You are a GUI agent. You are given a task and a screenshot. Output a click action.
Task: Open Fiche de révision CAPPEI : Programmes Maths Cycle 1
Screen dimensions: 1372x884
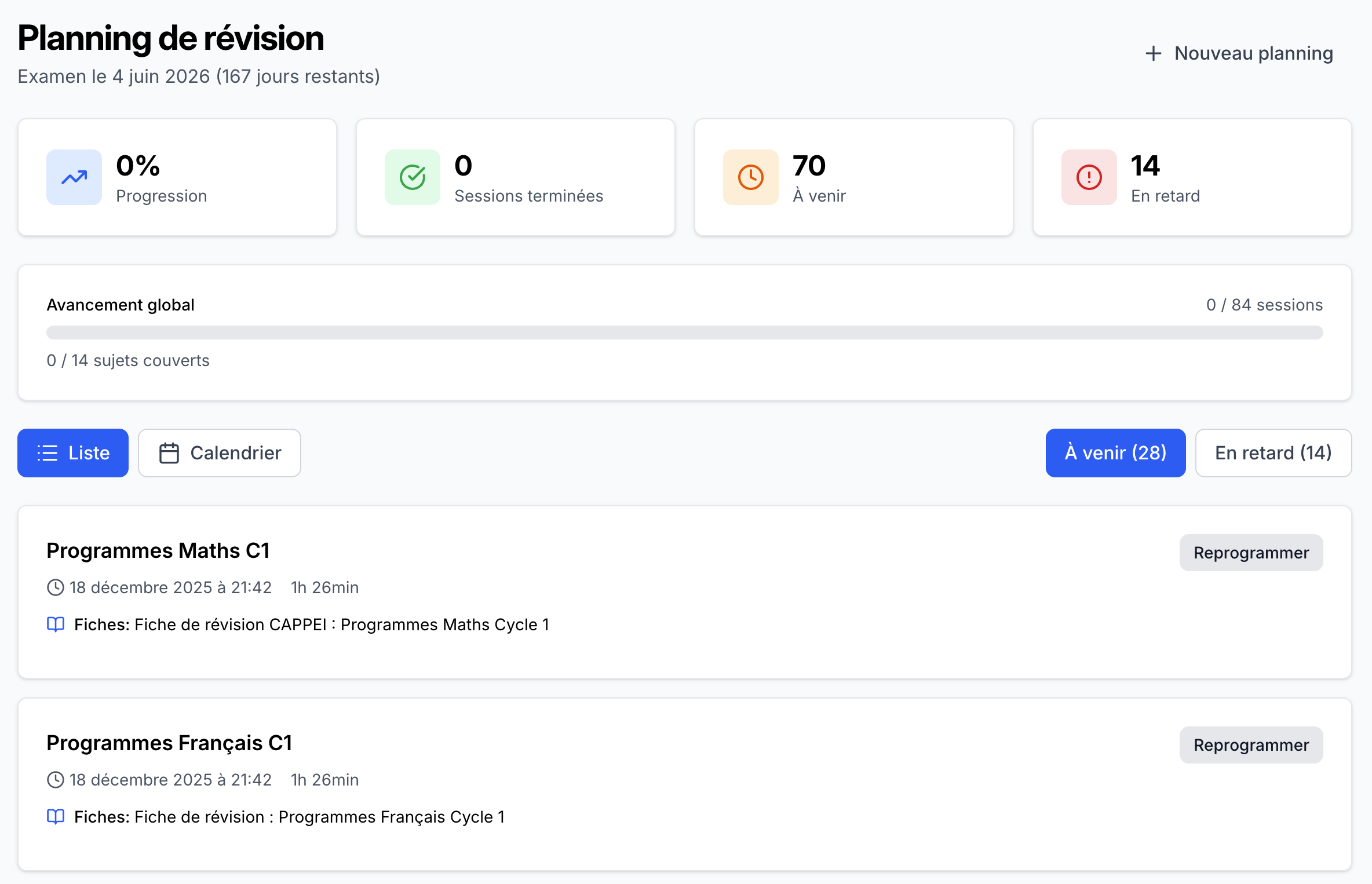(x=341, y=624)
